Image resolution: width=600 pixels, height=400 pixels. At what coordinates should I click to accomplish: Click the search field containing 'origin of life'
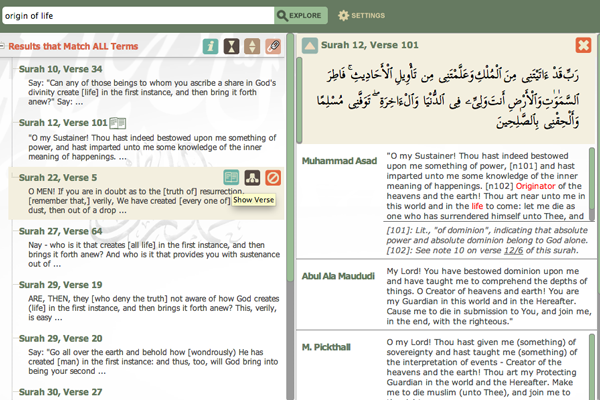(x=138, y=16)
